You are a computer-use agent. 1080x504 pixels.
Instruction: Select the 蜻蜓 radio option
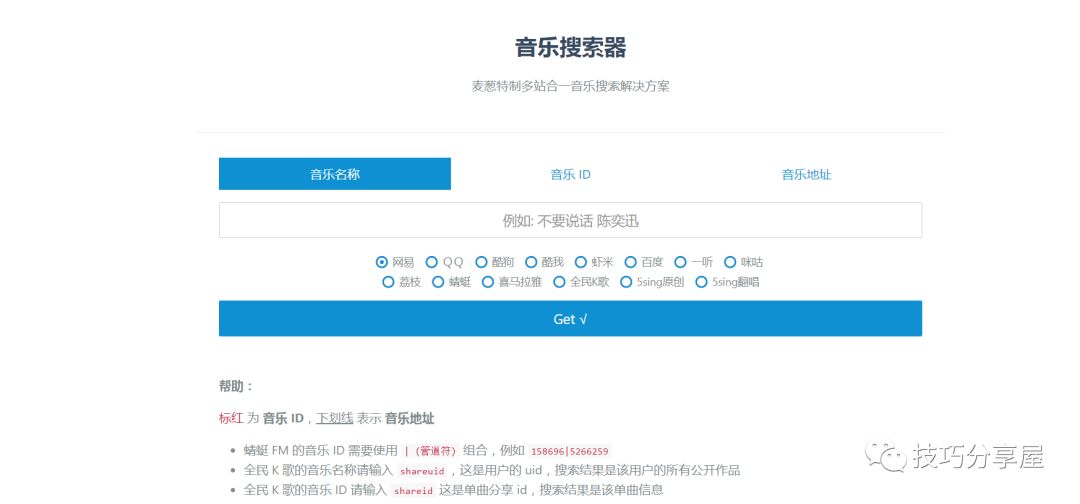click(438, 282)
